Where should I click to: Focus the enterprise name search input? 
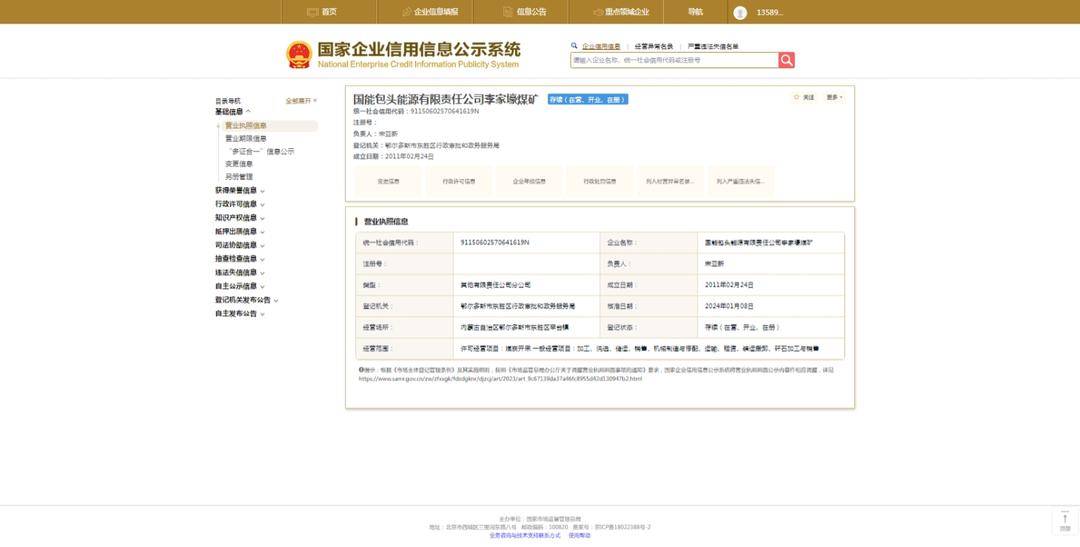tap(674, 60)
